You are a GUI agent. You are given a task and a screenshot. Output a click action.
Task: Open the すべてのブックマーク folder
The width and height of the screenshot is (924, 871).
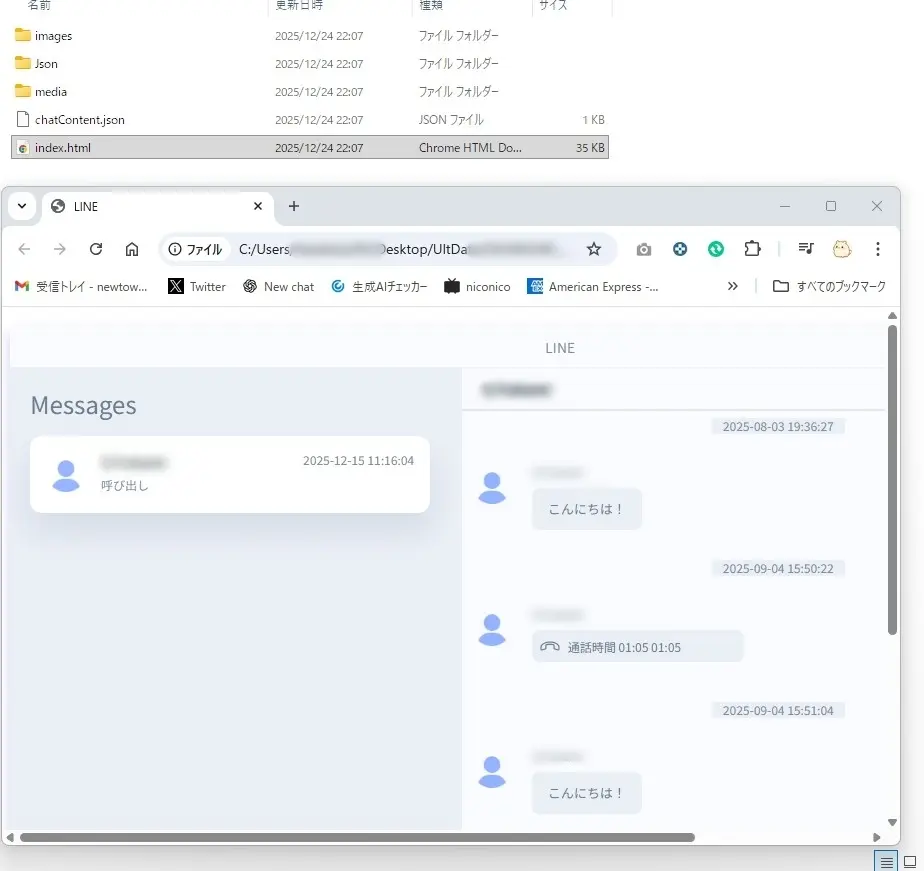click(830, 286)
